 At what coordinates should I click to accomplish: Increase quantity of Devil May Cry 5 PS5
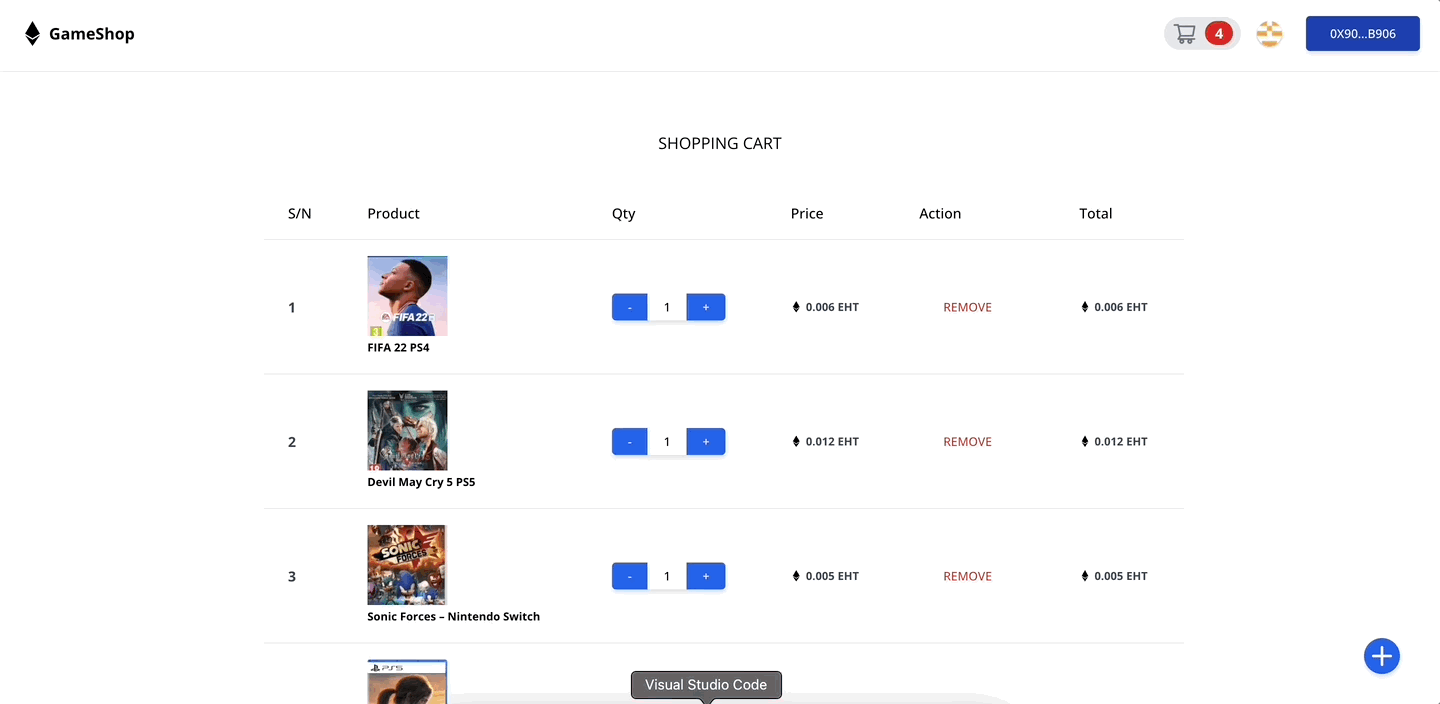[706, 441]
